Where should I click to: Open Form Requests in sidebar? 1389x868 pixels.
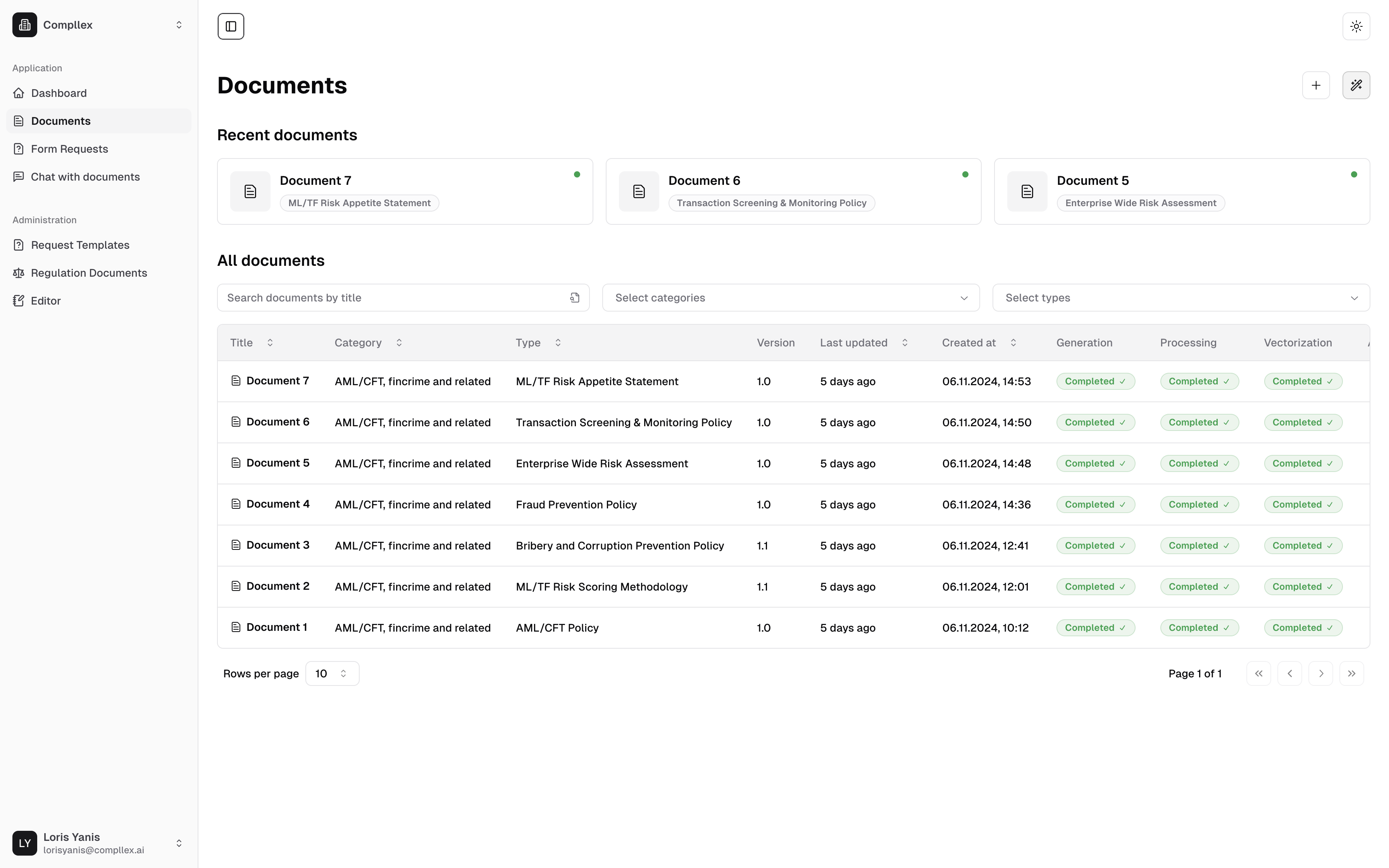click(99, 149)
